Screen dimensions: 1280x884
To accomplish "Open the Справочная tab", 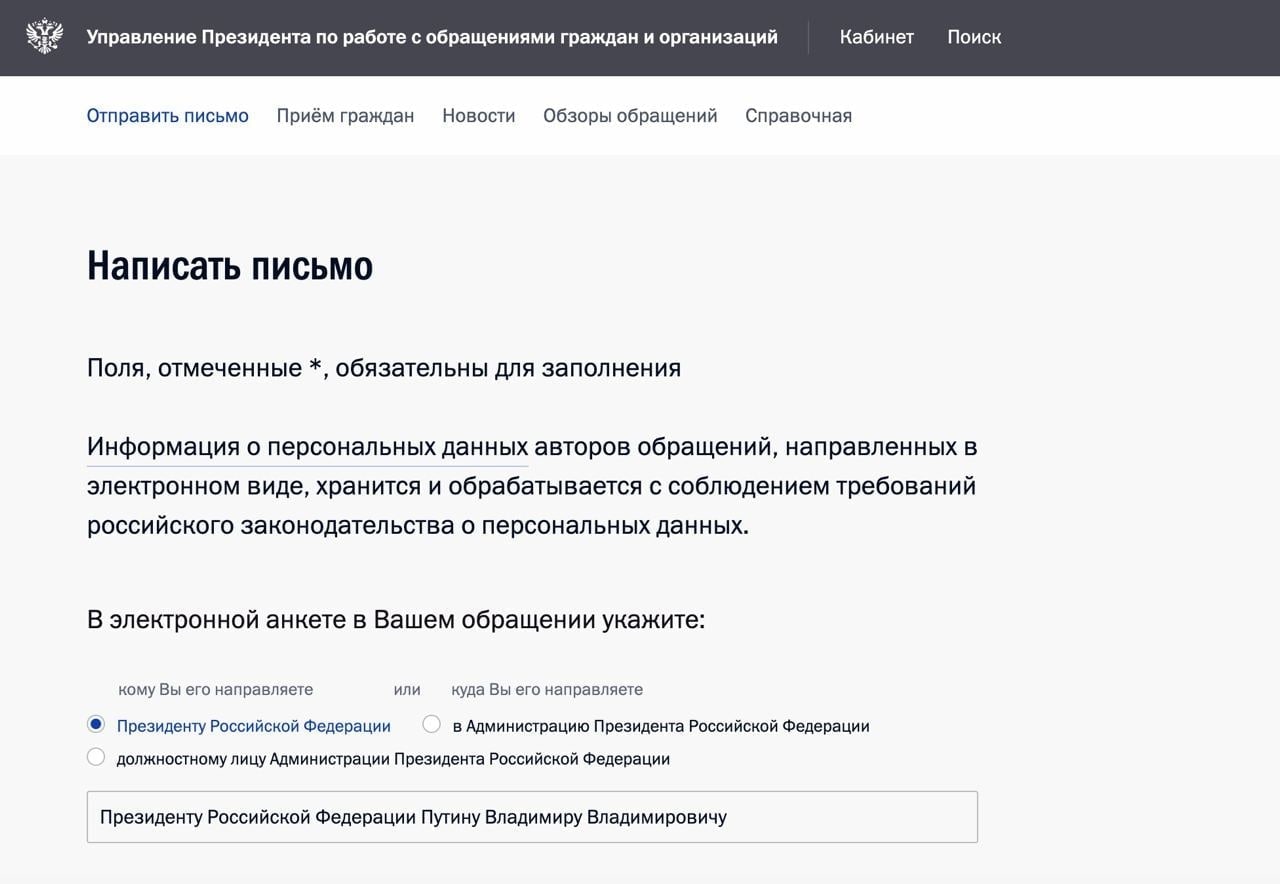I will [798, 116].
